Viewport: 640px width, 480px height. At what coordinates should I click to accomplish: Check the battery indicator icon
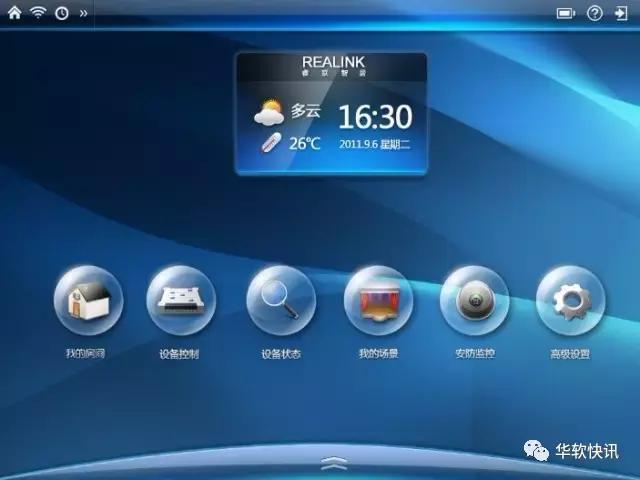[x=566, y=14]
